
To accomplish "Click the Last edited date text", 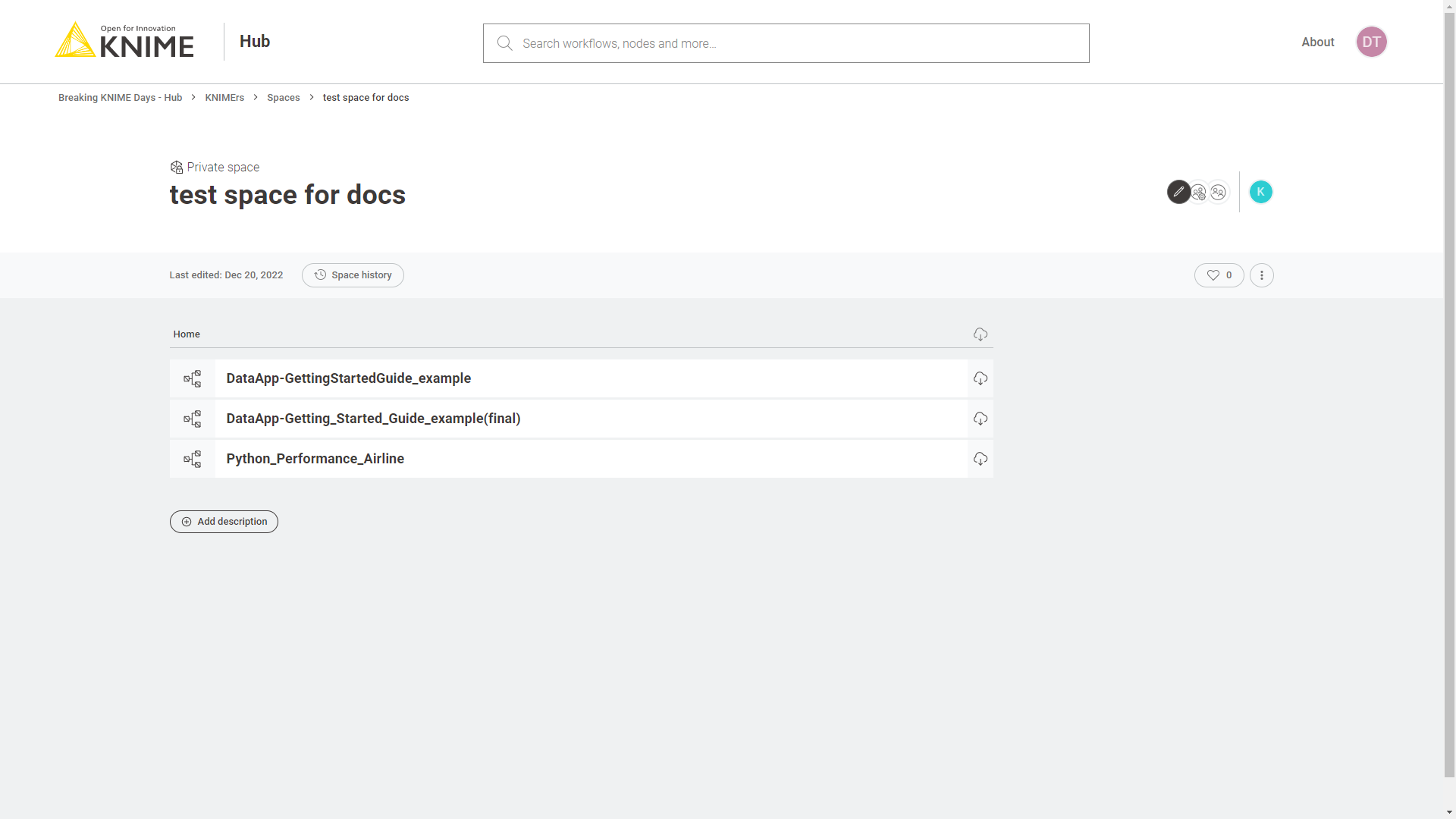I will tap(226, 275).
